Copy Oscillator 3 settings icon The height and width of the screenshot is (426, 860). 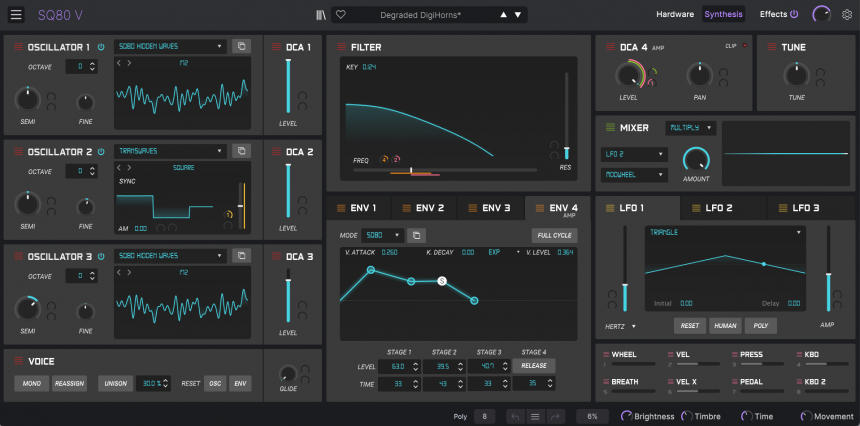(x=241, y=255)
